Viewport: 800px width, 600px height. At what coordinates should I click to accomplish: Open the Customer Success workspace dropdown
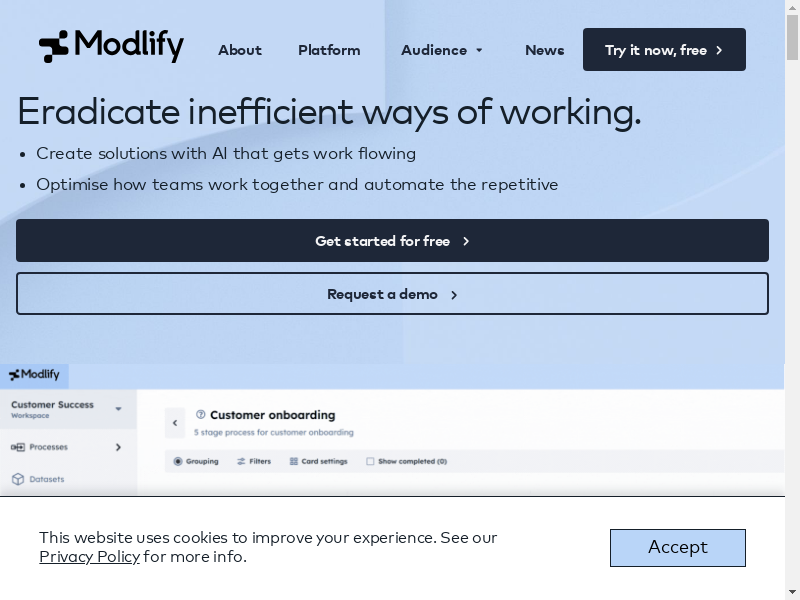[118, 408]
